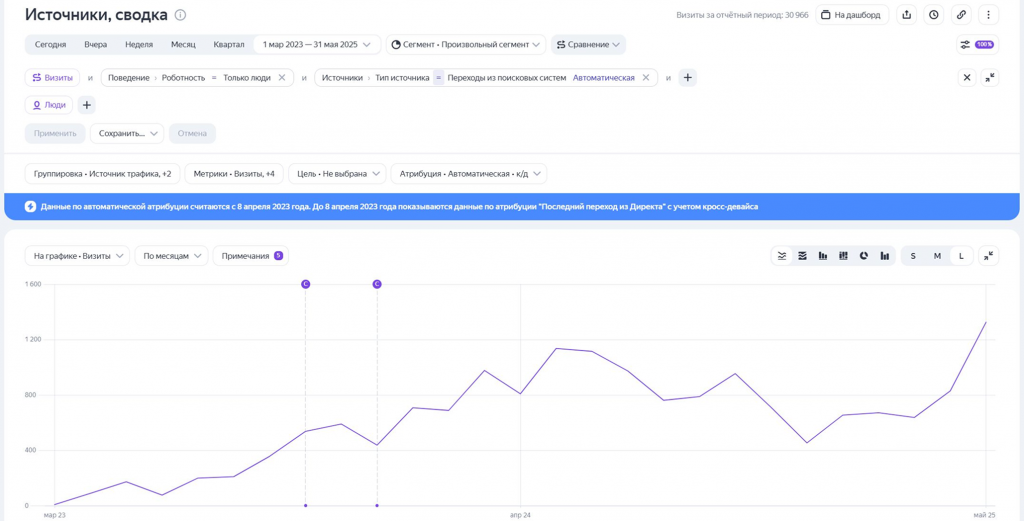
Task: Click the sampling accuracy 100% slider icon
Action: [x=977, y=45]
